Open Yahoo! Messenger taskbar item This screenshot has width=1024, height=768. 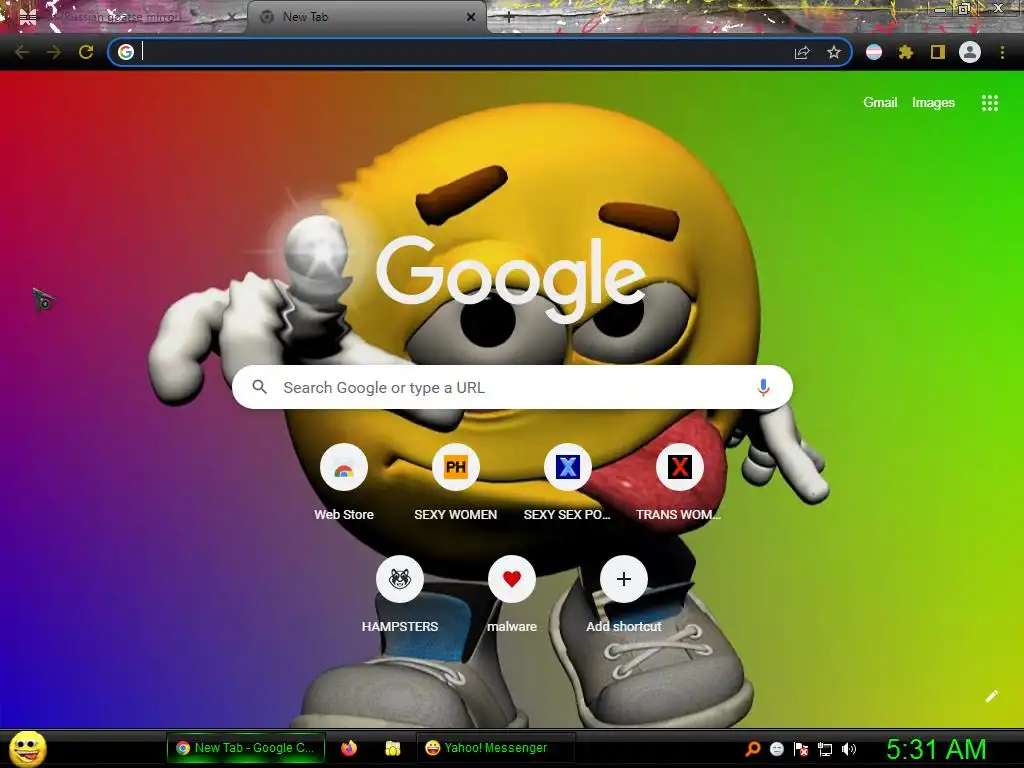[495, 748]
